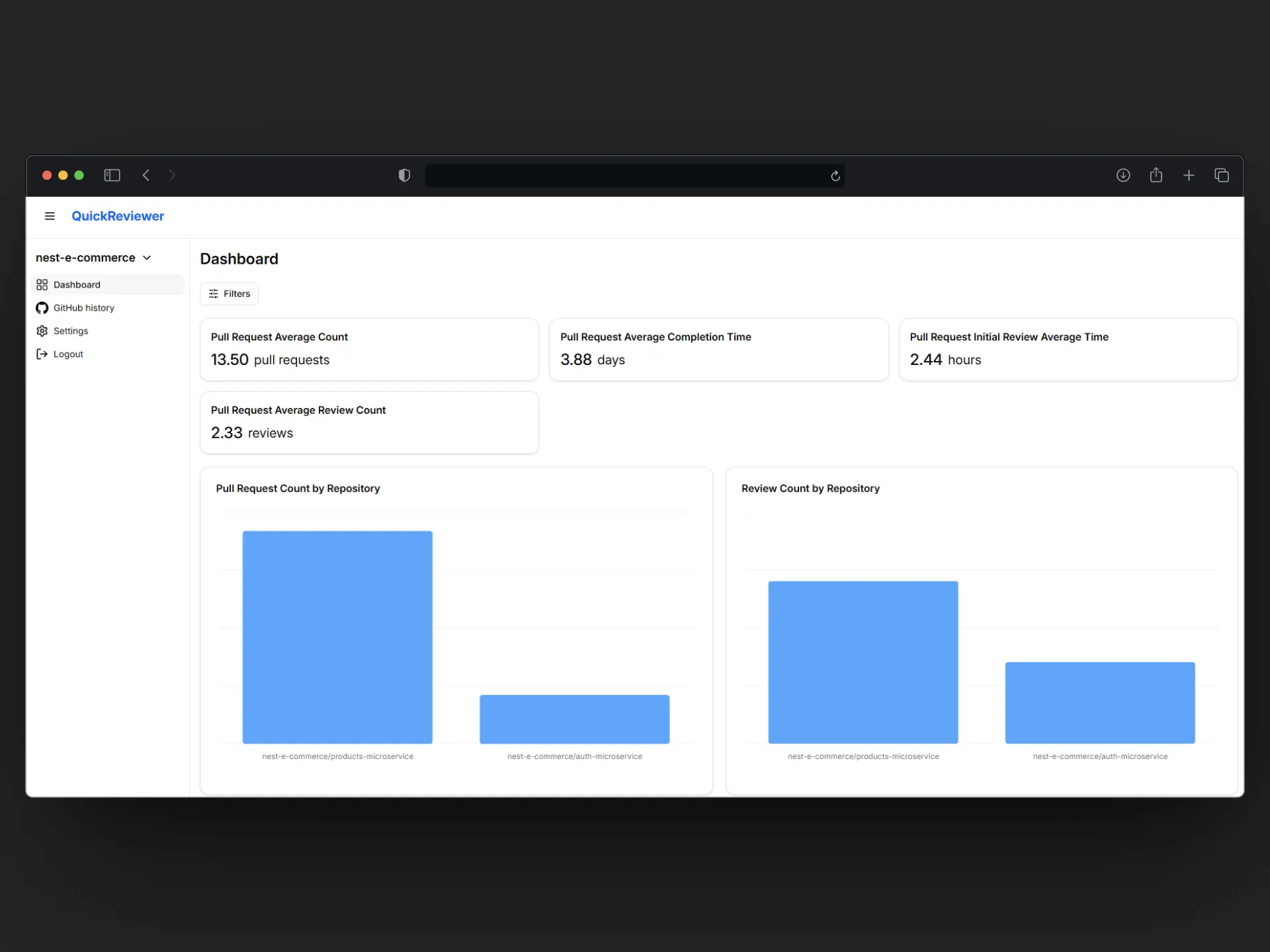Image resolution: width=1270 pixels, height=952 pixels.
Task: Click the browser reload icon
Action: click(835, 176)
